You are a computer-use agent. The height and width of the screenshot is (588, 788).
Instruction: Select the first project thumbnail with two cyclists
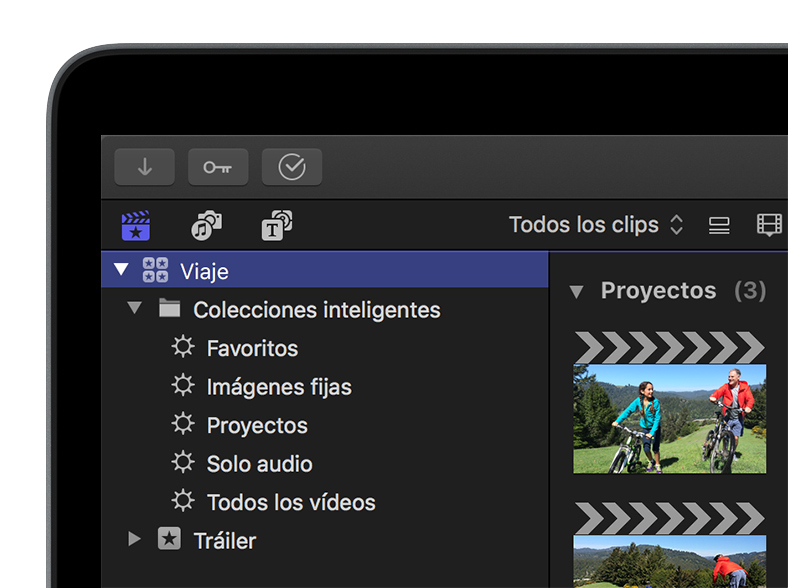[669, 417]
